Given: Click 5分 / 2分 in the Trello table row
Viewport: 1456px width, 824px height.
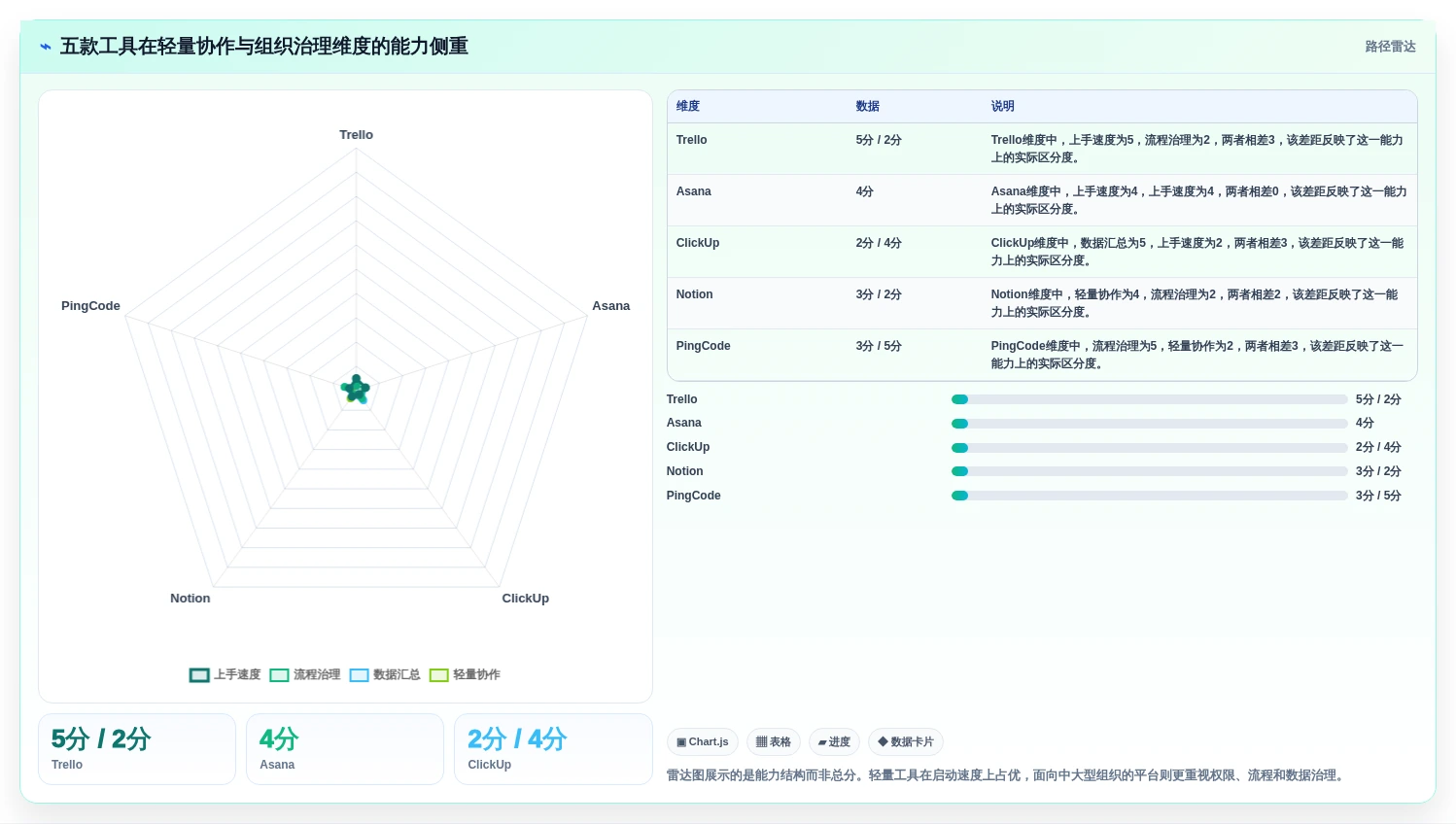Looking at the screenshot, I should pos(879,140).
